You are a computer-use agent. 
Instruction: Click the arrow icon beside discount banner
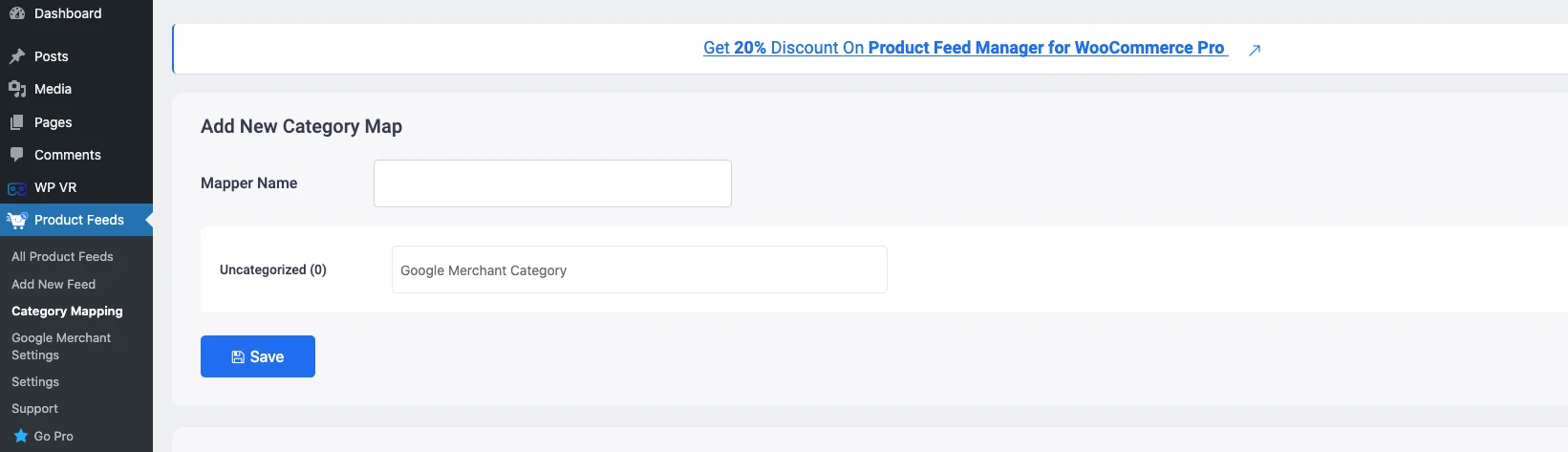[x=1255, y=50]
